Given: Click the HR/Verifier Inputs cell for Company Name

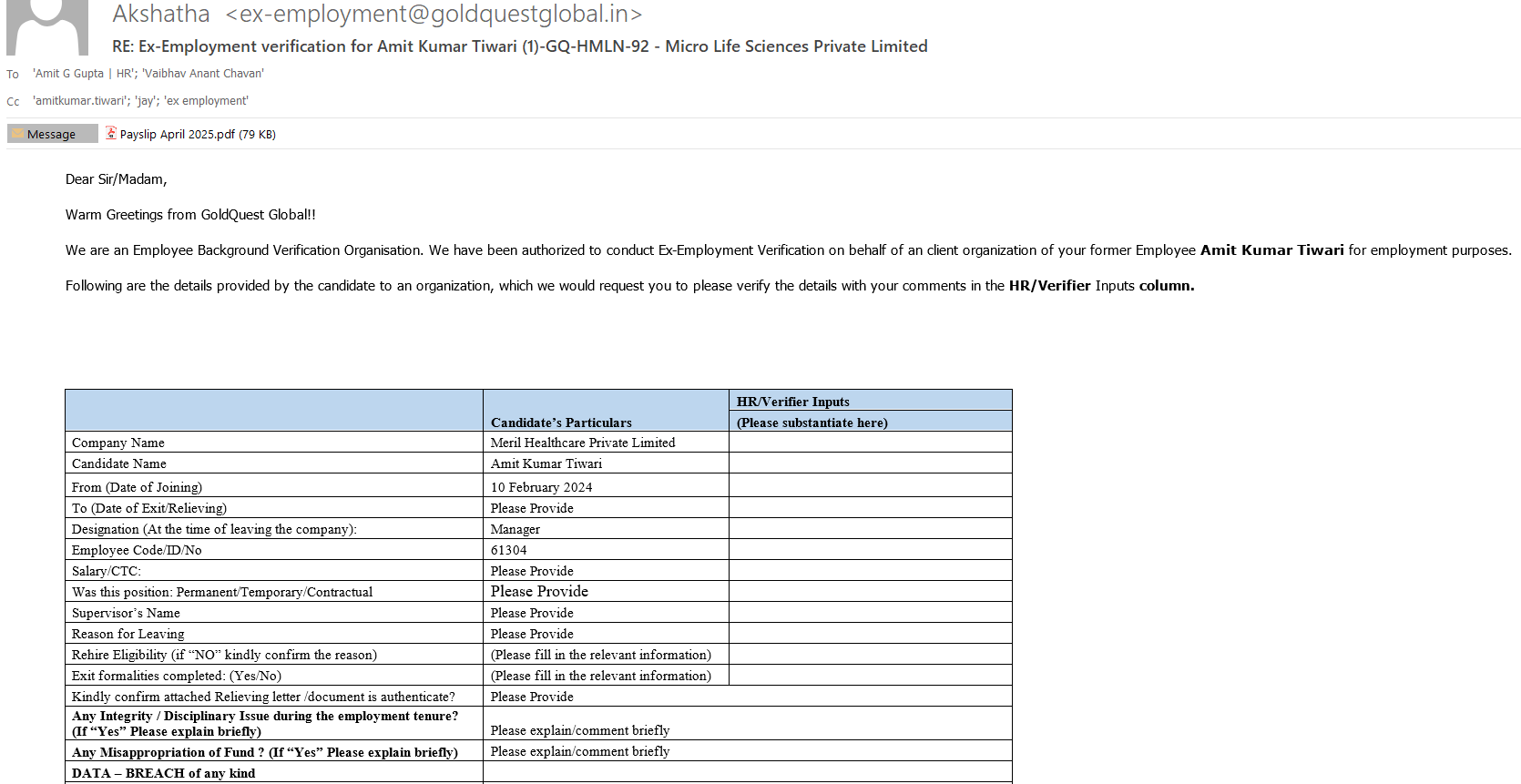Looking at the screenshot, I should click(x=871, y=443).
